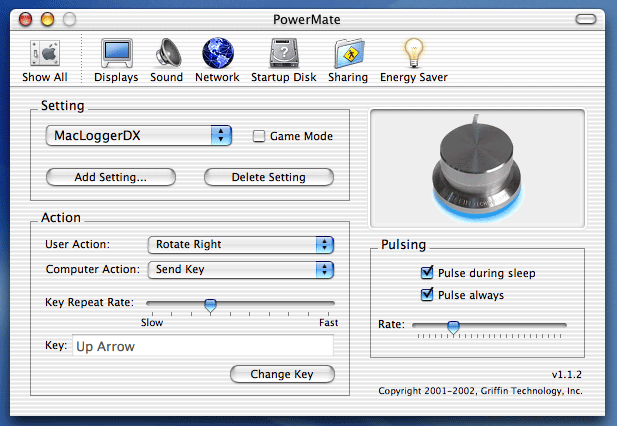Open the Energy Saver lightbulb icon
Screen dimensions: 617x426
(413, 55)
